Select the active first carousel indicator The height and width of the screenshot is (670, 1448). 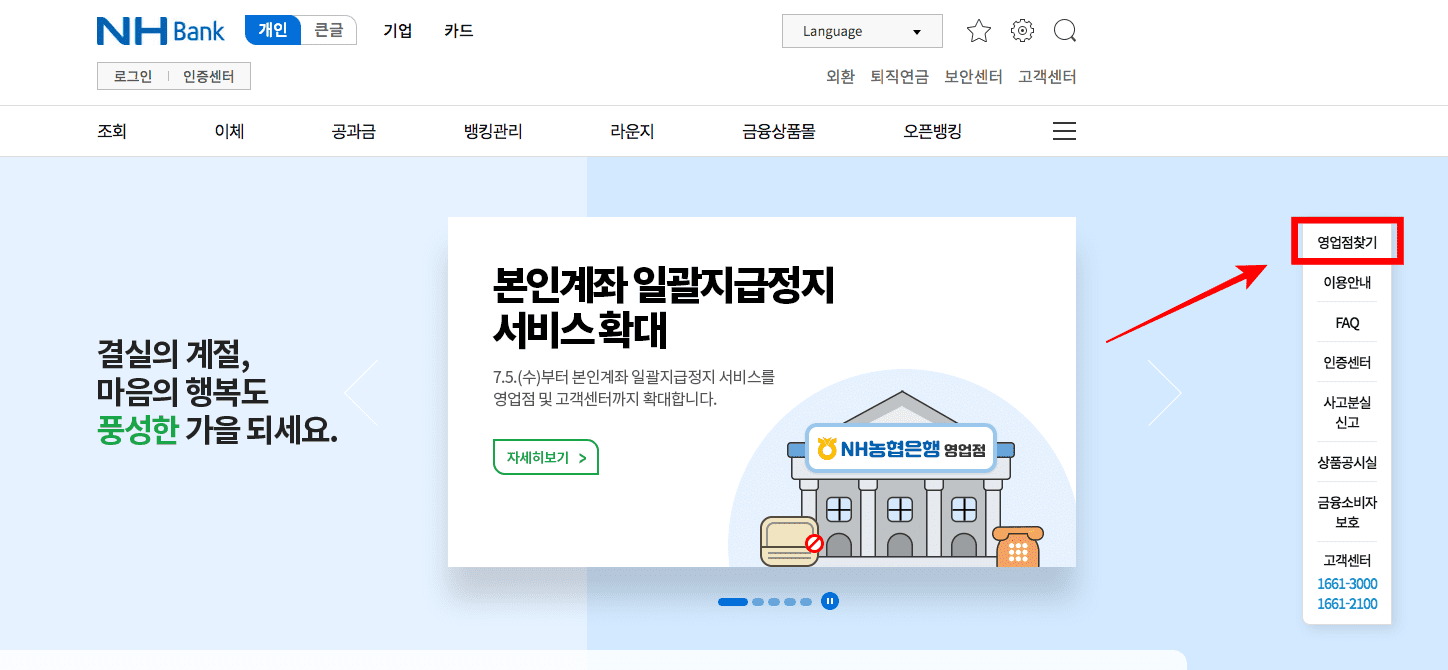733,602
